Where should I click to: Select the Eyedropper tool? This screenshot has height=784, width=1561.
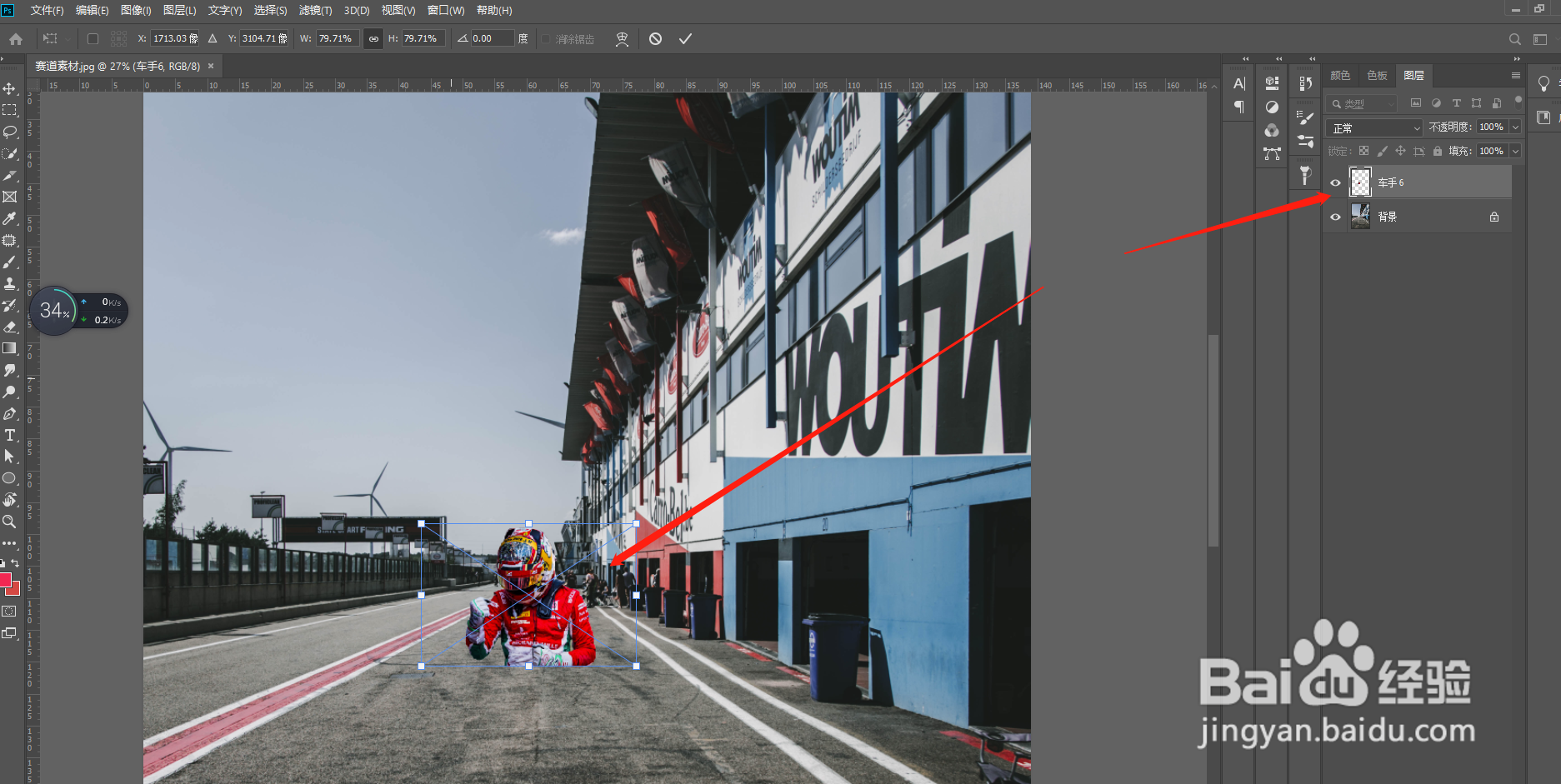click(x=10, y=218)
